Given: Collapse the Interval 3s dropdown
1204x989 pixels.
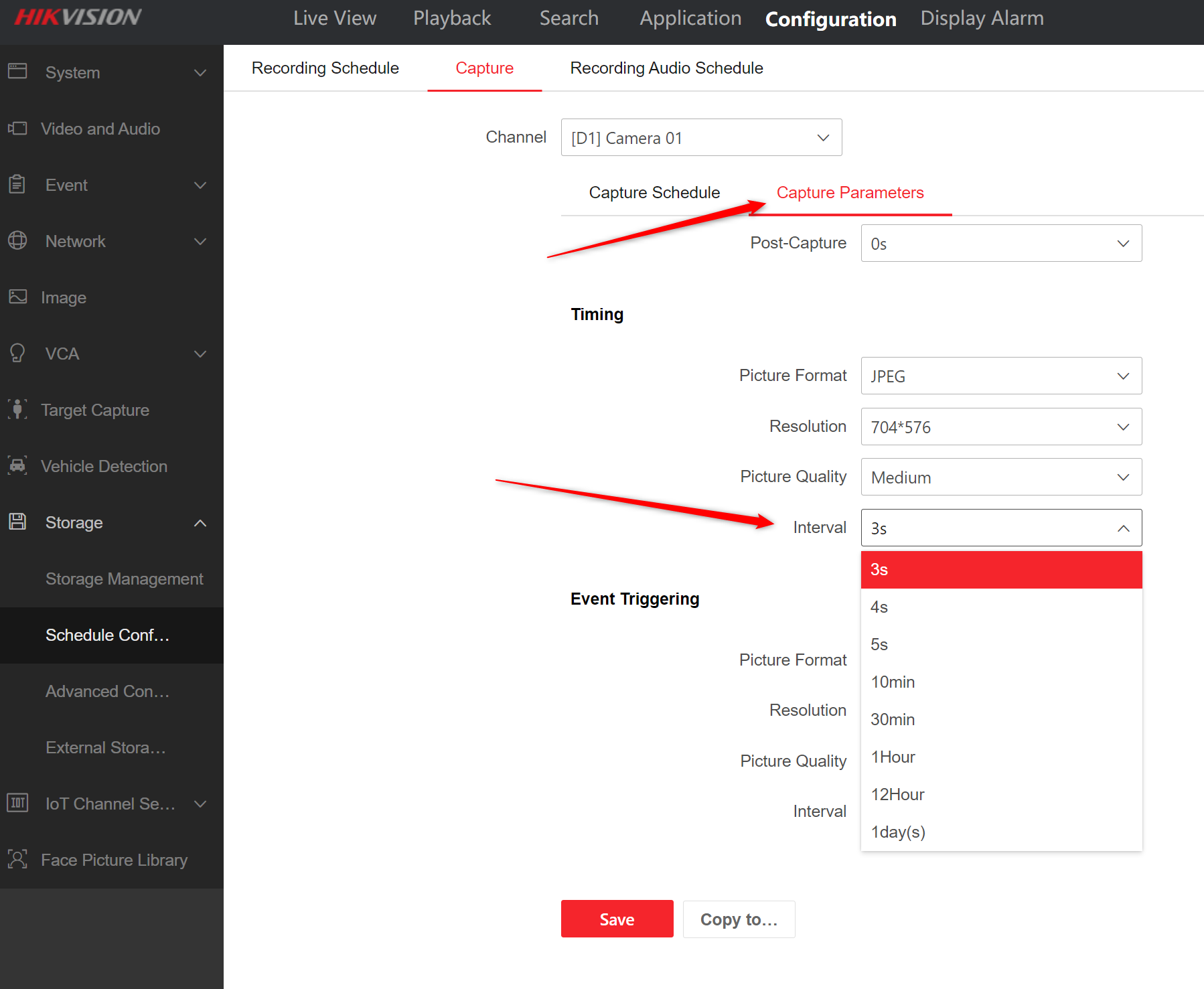Looking at the screenshot, I should [1001, 528].
